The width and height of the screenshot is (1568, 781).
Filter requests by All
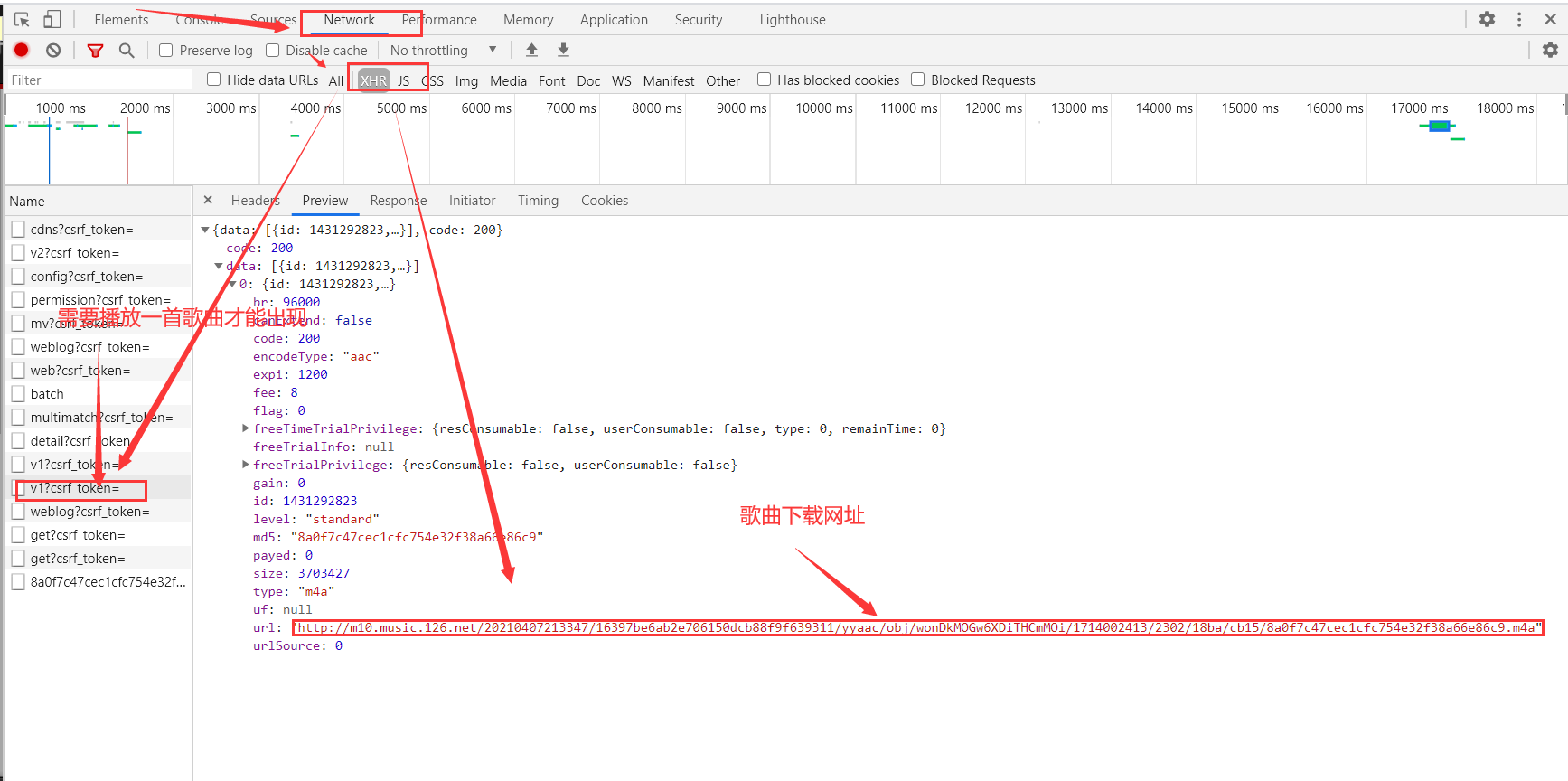coord(336,80)
